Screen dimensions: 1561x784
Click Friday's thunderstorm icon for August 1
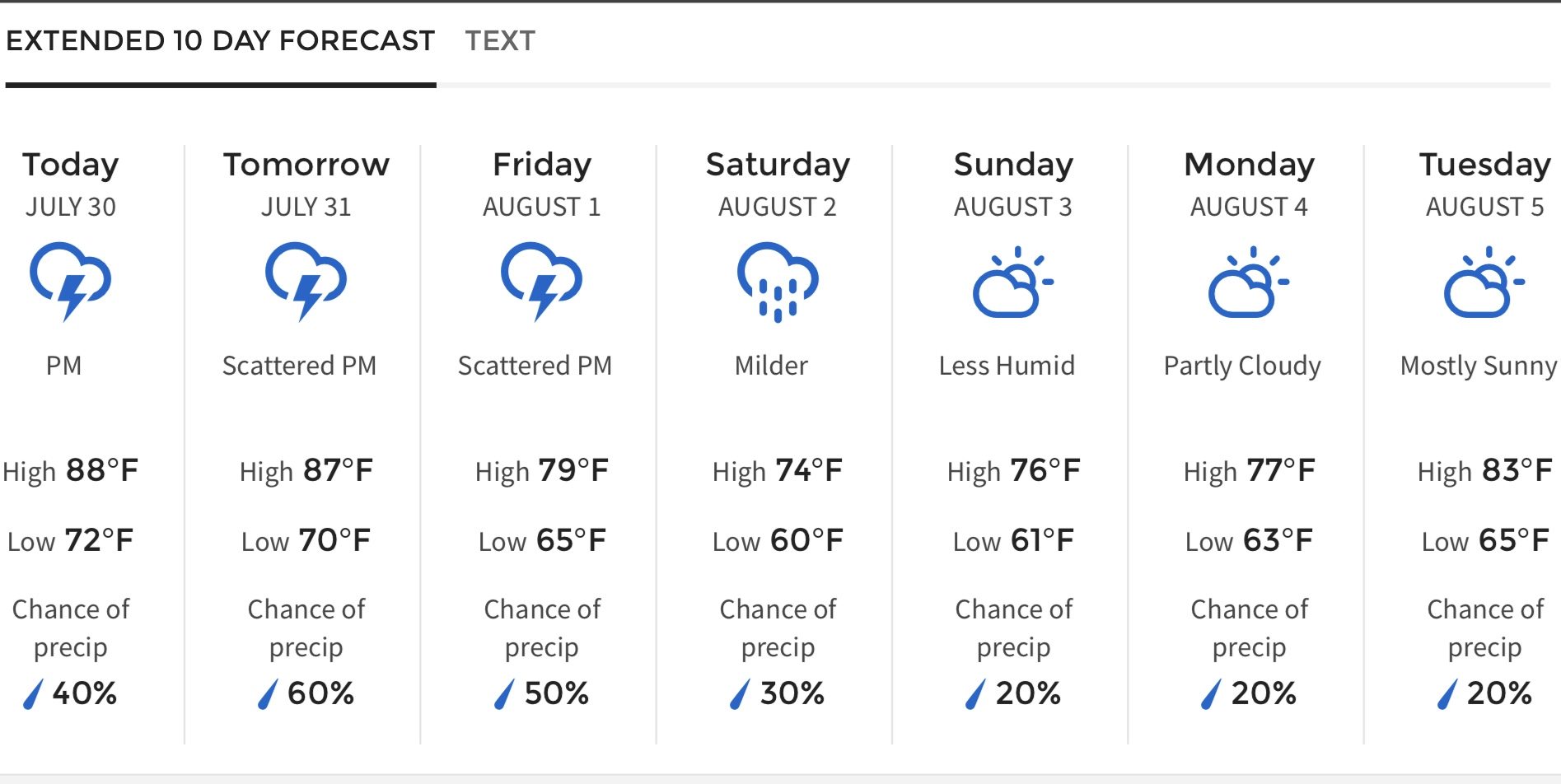542,281
